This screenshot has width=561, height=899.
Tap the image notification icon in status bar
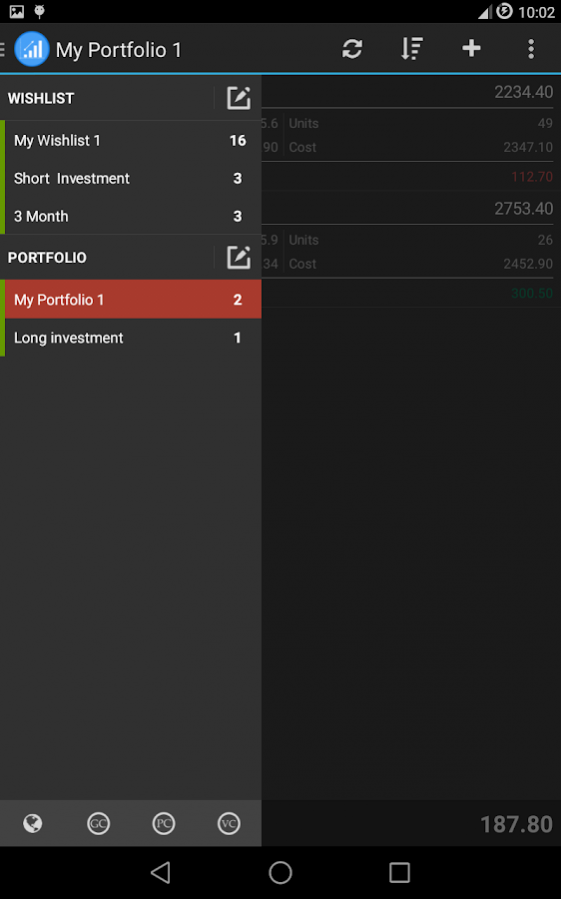17,11
